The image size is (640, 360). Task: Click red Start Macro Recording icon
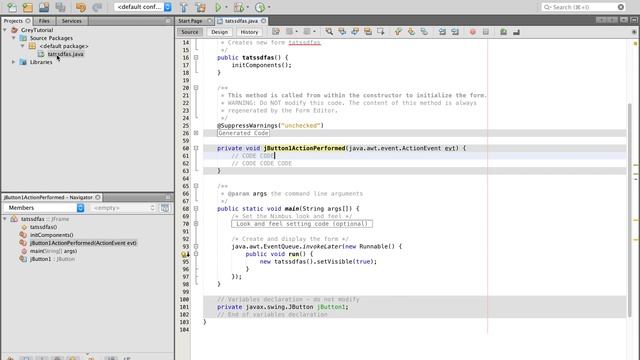[x=473, y=32]
